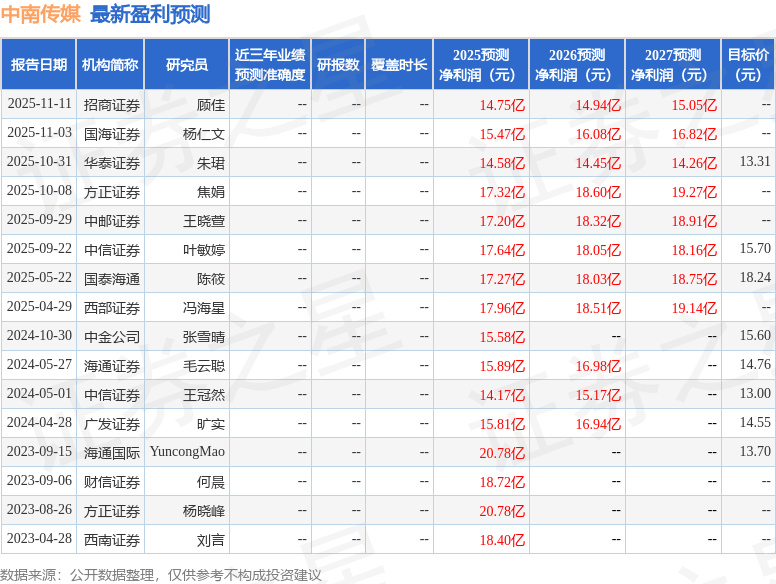Click the 近三年业绩预测准确度 column header
The width and height of the screenshot is (776, 584).
[x=270, y=65]
